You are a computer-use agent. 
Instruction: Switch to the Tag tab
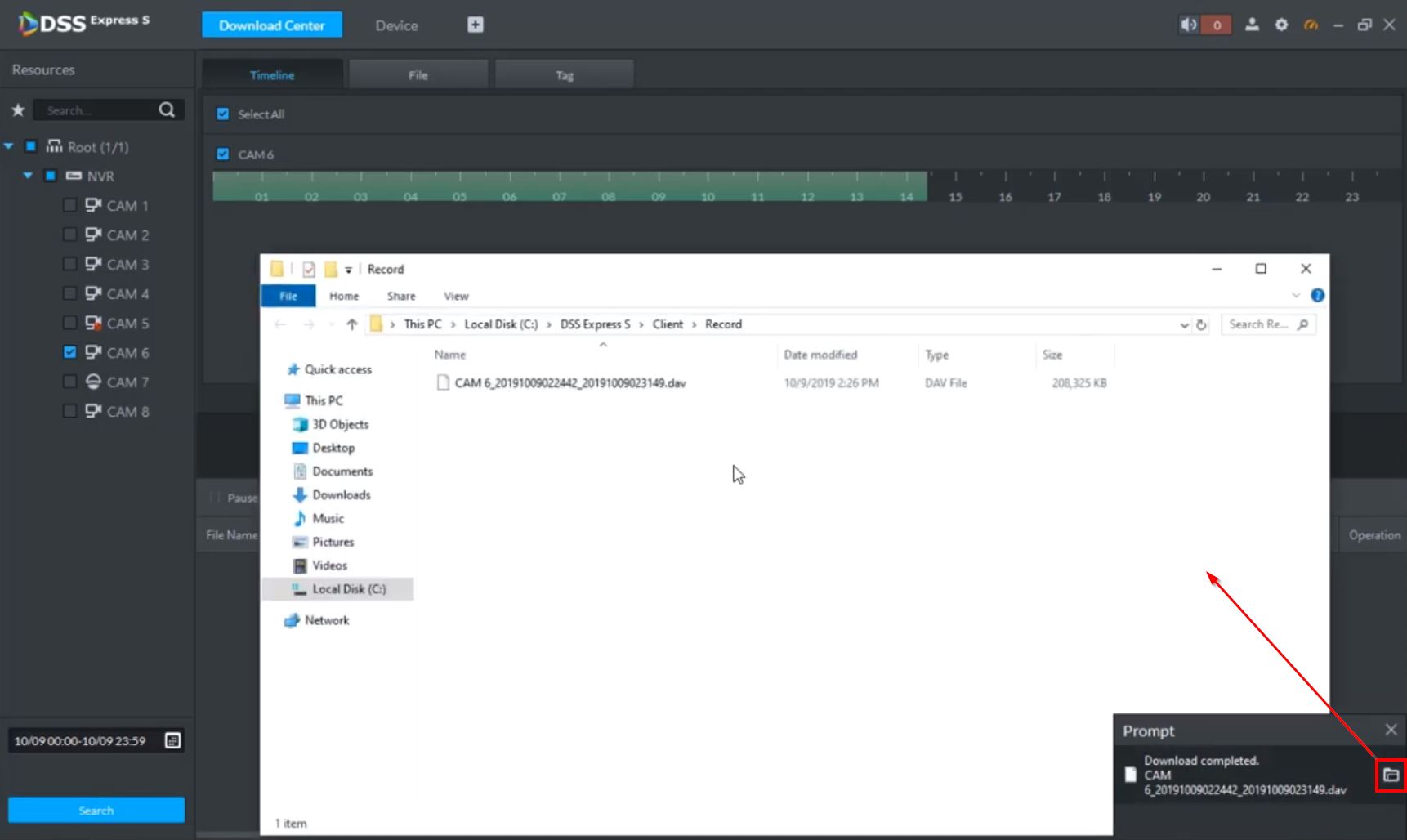564,75
